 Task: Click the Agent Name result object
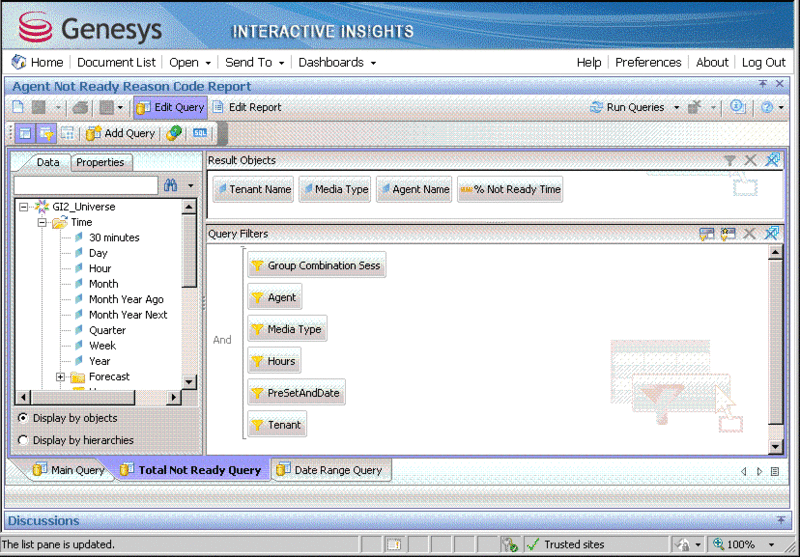pyautogui.click(x=414, y=189)
